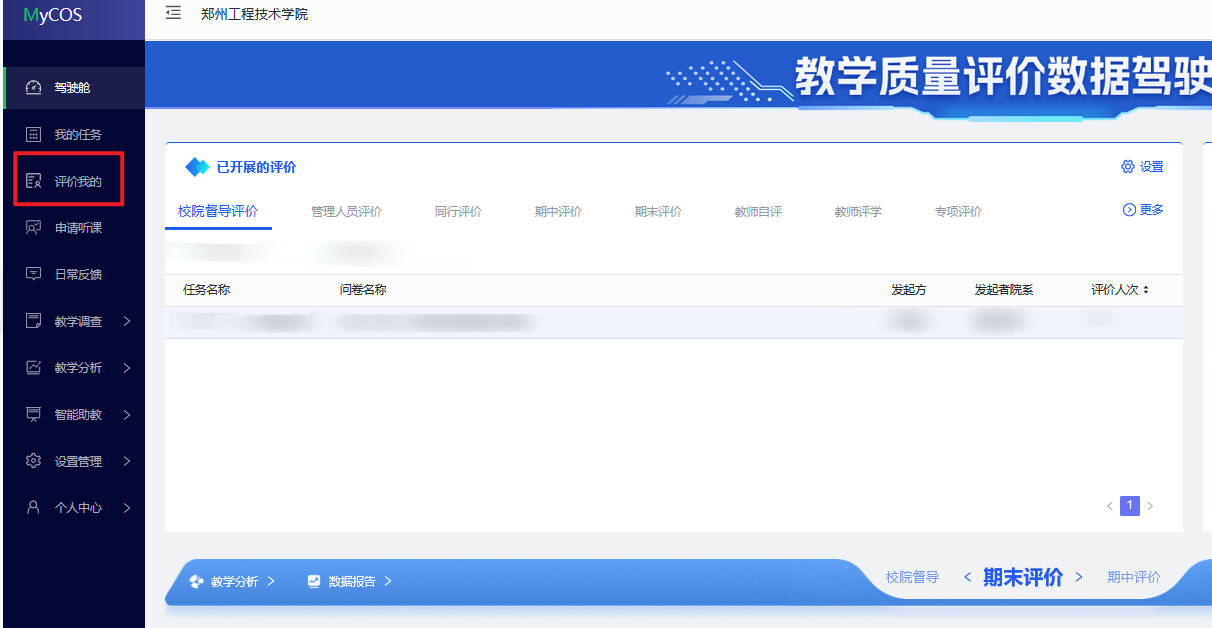Click the blue diamond icon beside 已开展的评价
Image resolution: width=1212 pixels, height=628 pixels.
click(197, 167)
